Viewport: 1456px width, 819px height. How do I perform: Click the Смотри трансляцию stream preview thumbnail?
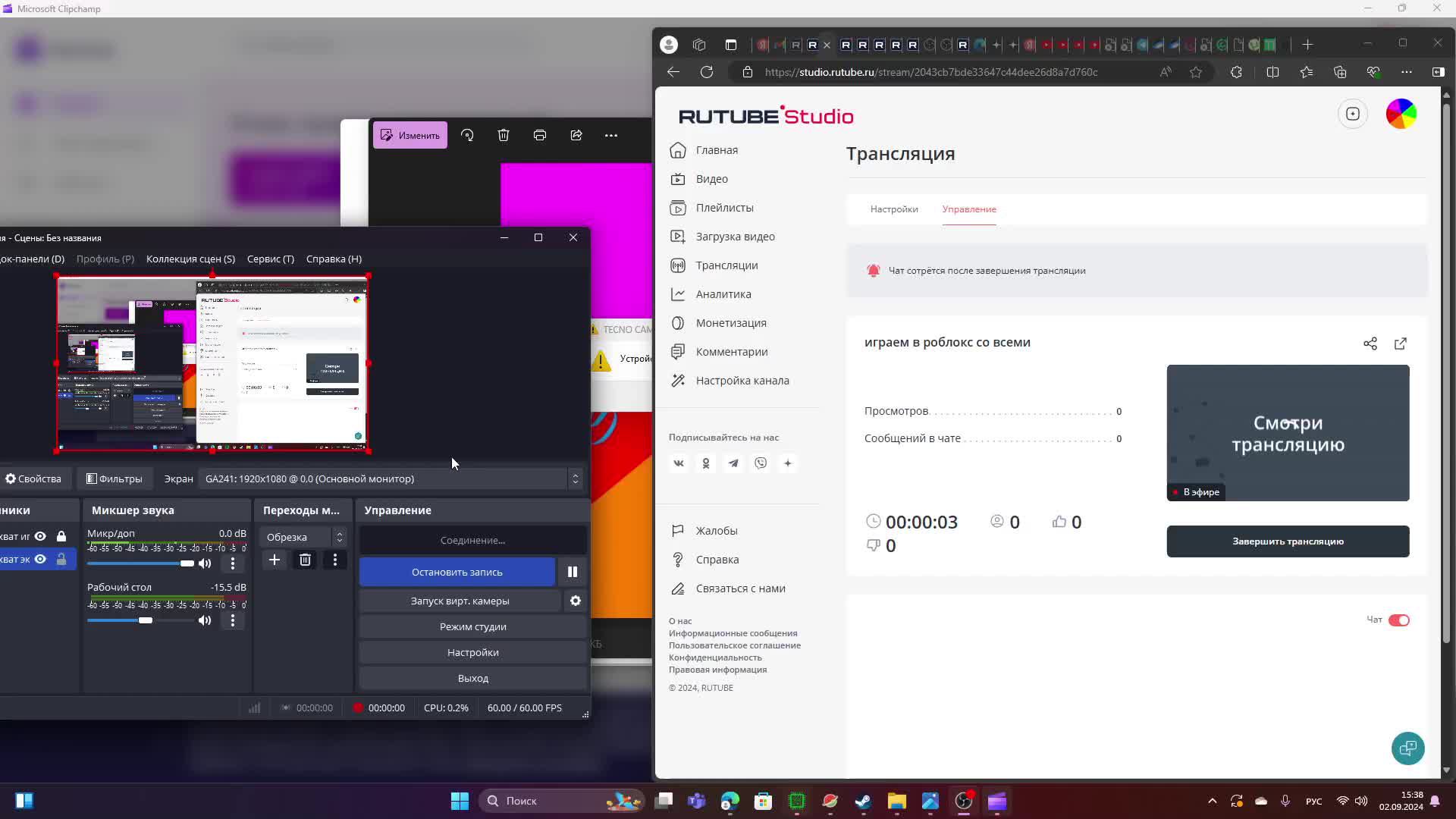[x=1288, y=433]
